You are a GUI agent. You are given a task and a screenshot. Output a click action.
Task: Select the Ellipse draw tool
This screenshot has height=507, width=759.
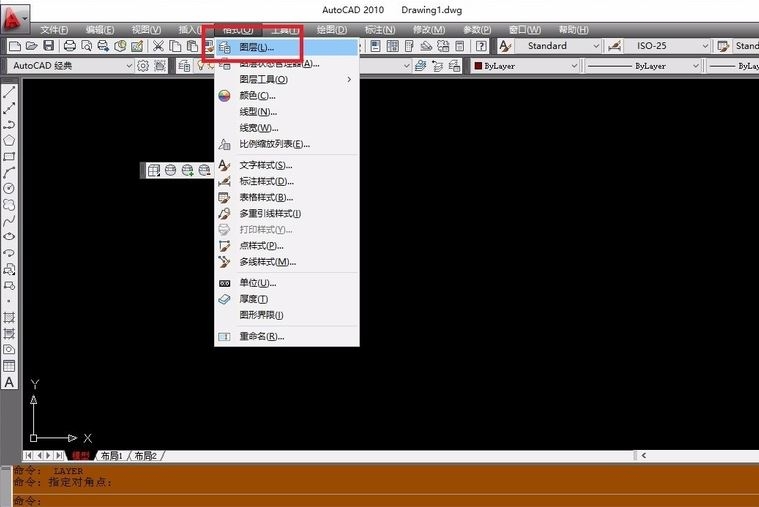pos(9,236)
